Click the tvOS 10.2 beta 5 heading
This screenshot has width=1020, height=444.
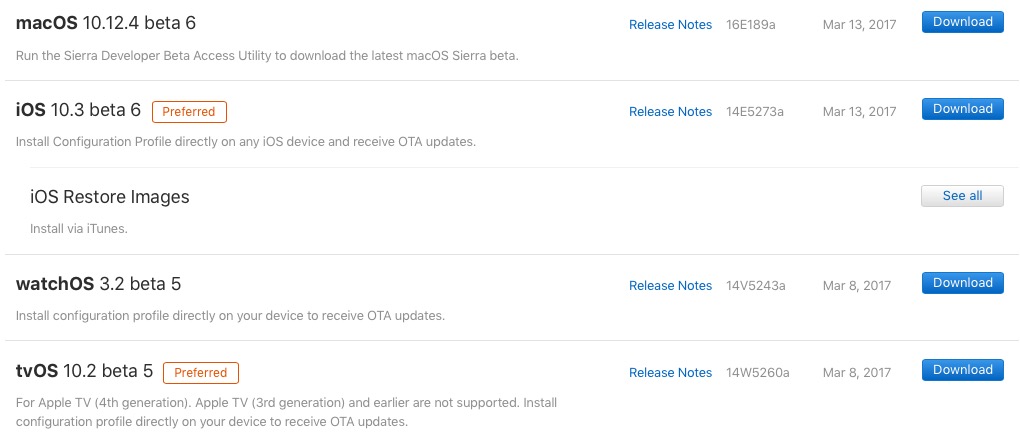point(84,371)
